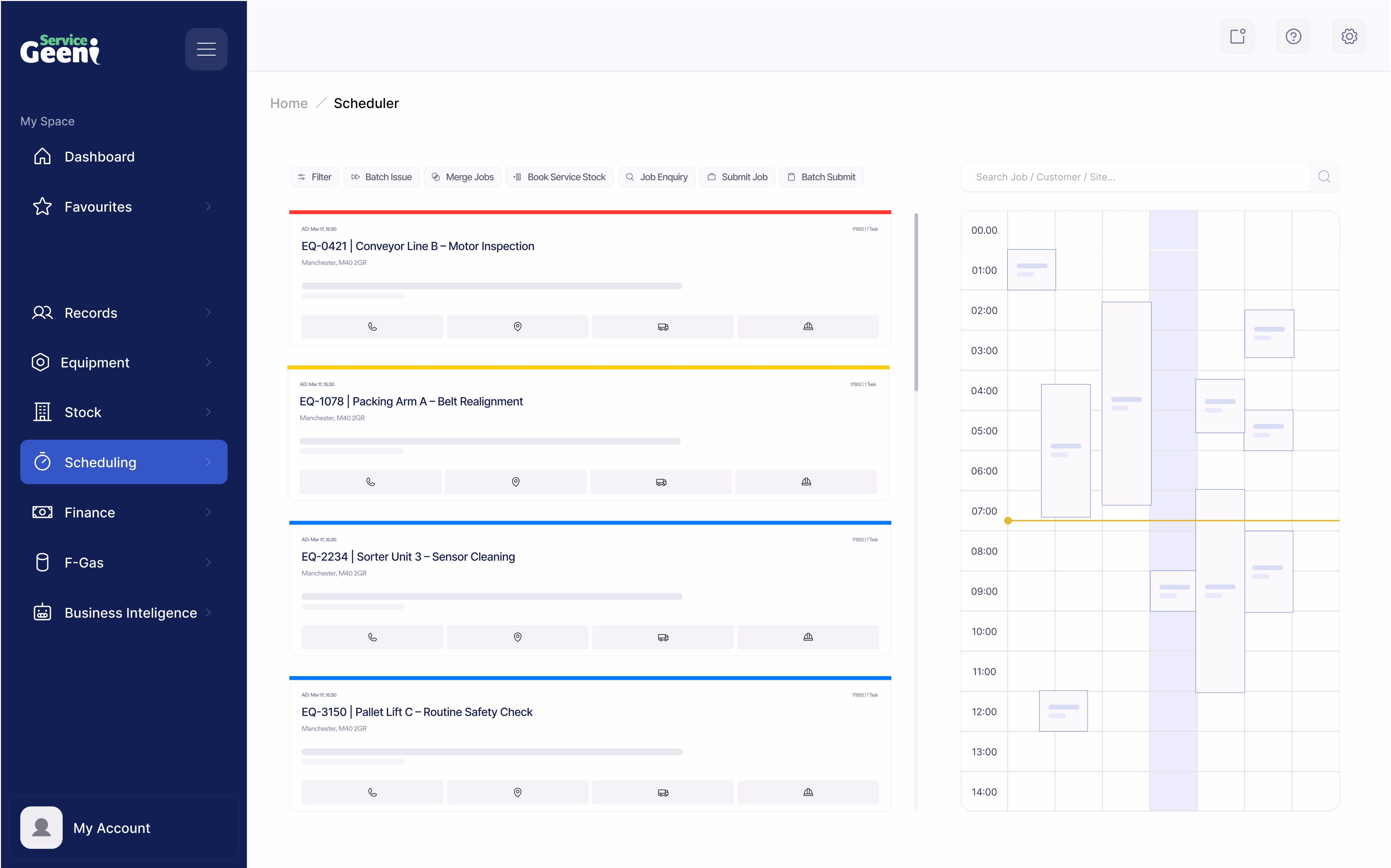Click hard hat icon on EQ-3150 card

808,792
